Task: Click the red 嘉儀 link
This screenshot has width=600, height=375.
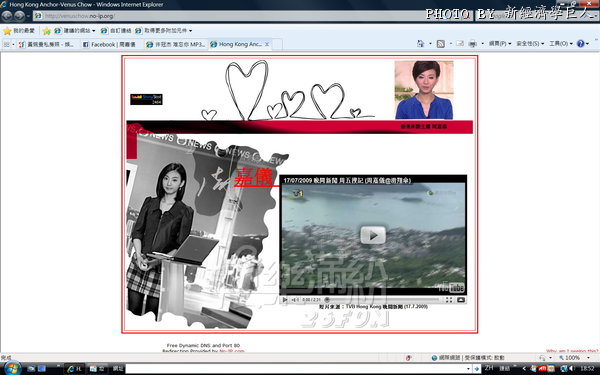Action: tap(254, 177)
